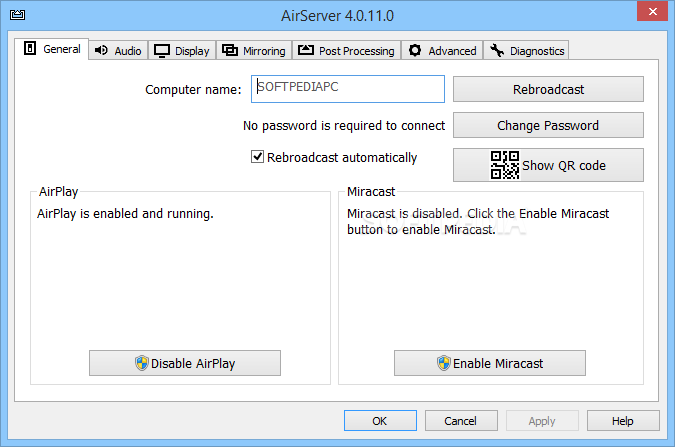This screenshot has height=447, width=675.
Task: Click the shield icon on Enable Miracast
Action: click(444, 363)
